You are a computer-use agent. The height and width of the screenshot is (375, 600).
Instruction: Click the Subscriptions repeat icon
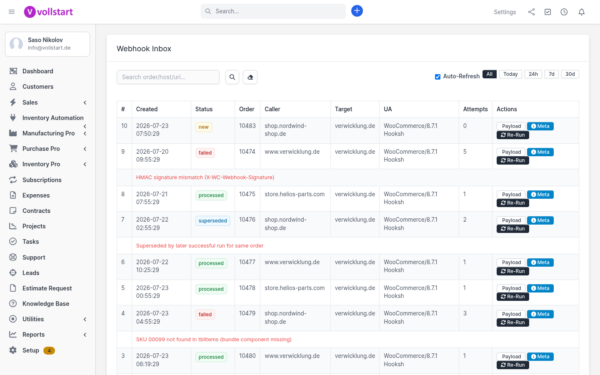[x=13, y=179]
